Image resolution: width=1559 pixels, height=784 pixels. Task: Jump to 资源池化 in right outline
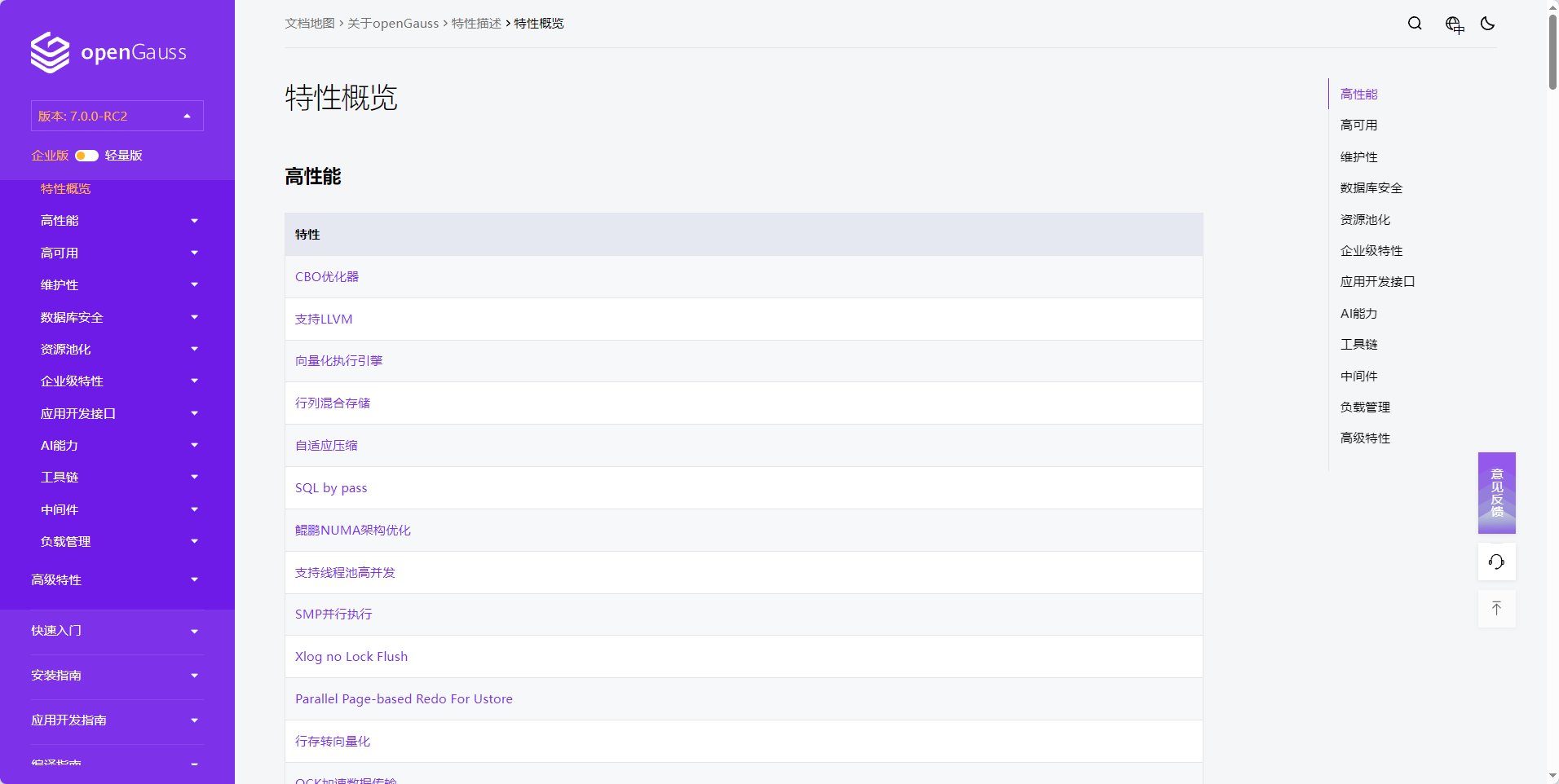1366,220
